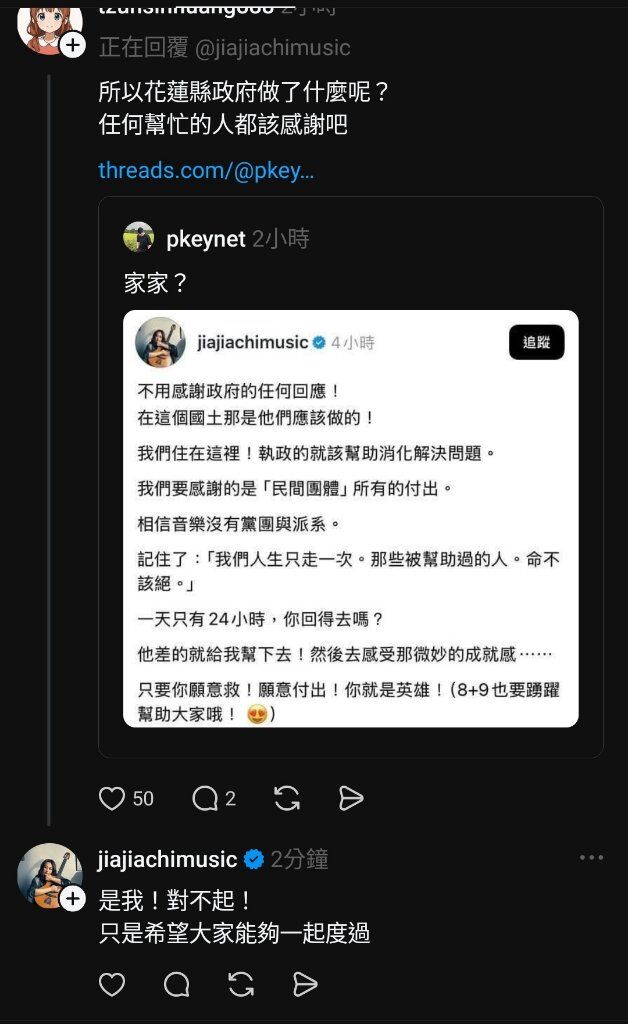Image resolution: width=628 pixels, height=1024 pixels.
Task: Open the embedded screenshot image of jiajiachimusic's post
Action: pyautogui.click(x=351, y=519)
